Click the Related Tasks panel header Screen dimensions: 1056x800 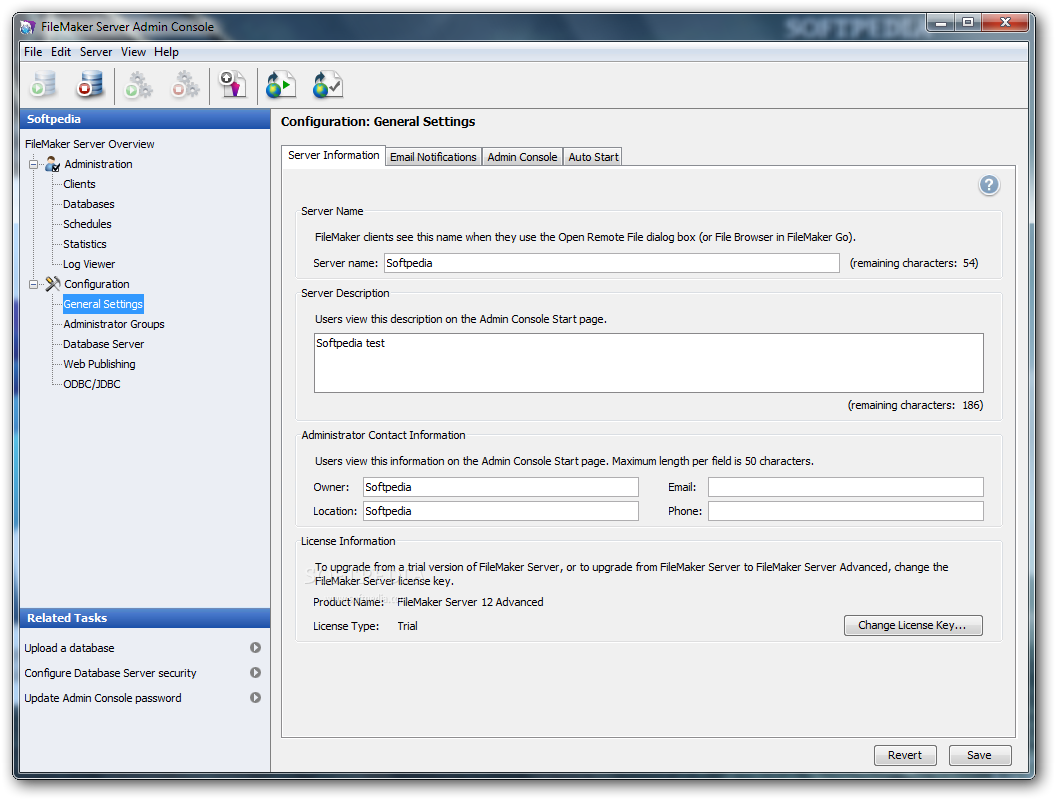(x=145, y=618)
